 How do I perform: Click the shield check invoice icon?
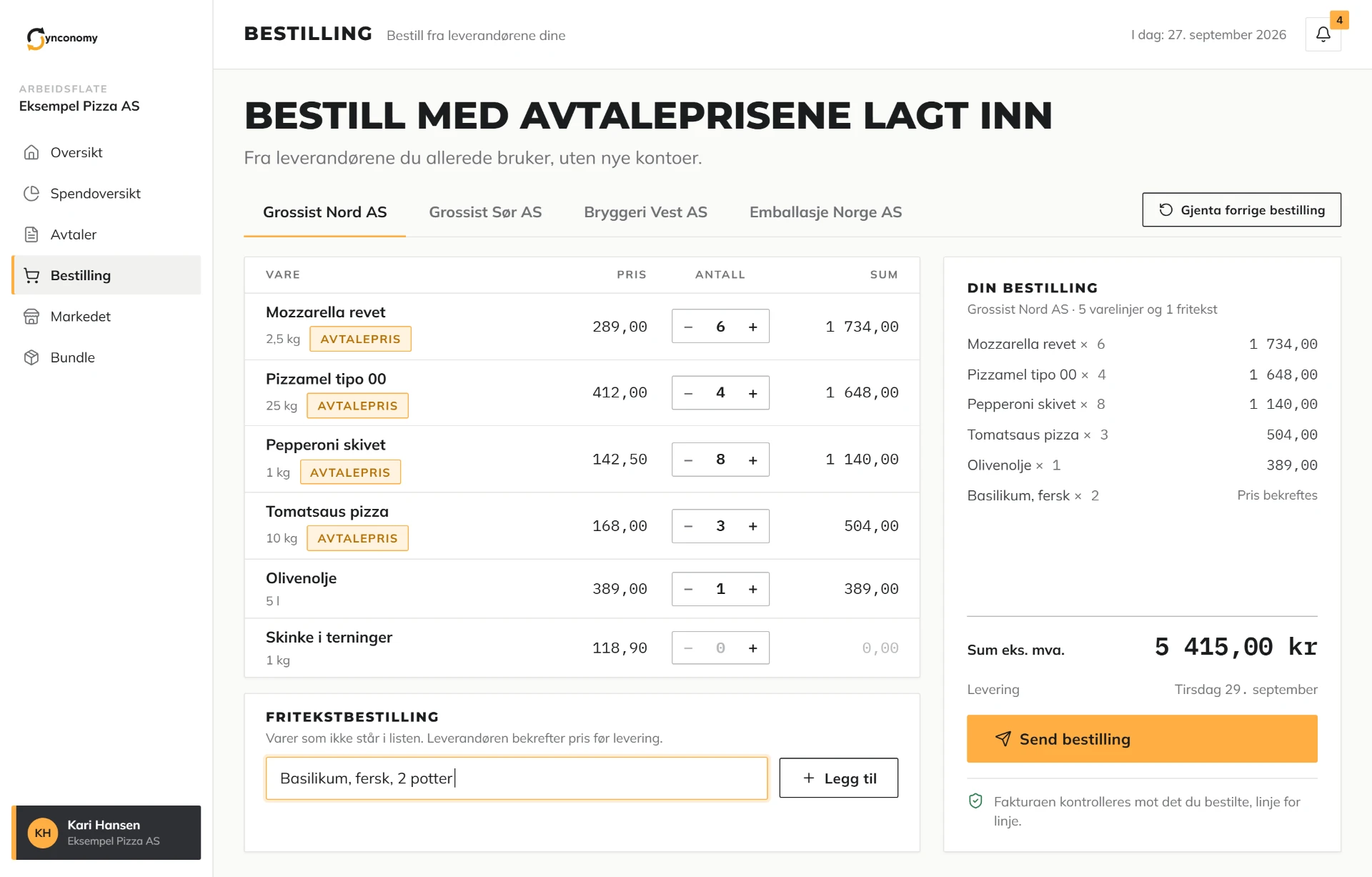(x=975, y=801)
